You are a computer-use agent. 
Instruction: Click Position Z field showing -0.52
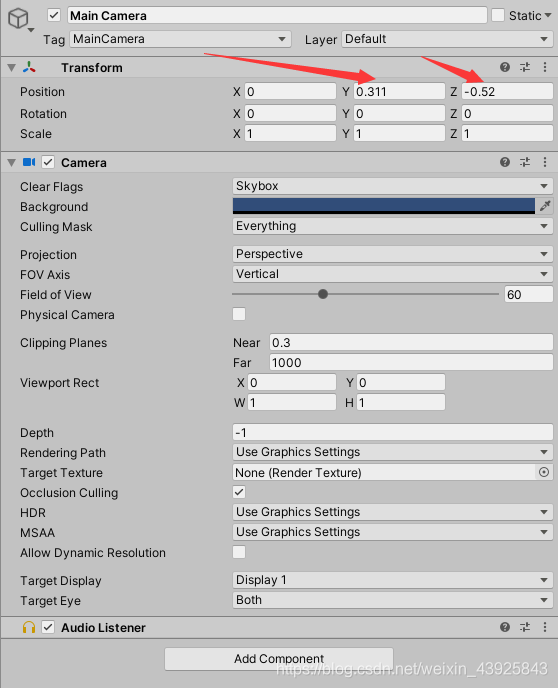[507, 91]
